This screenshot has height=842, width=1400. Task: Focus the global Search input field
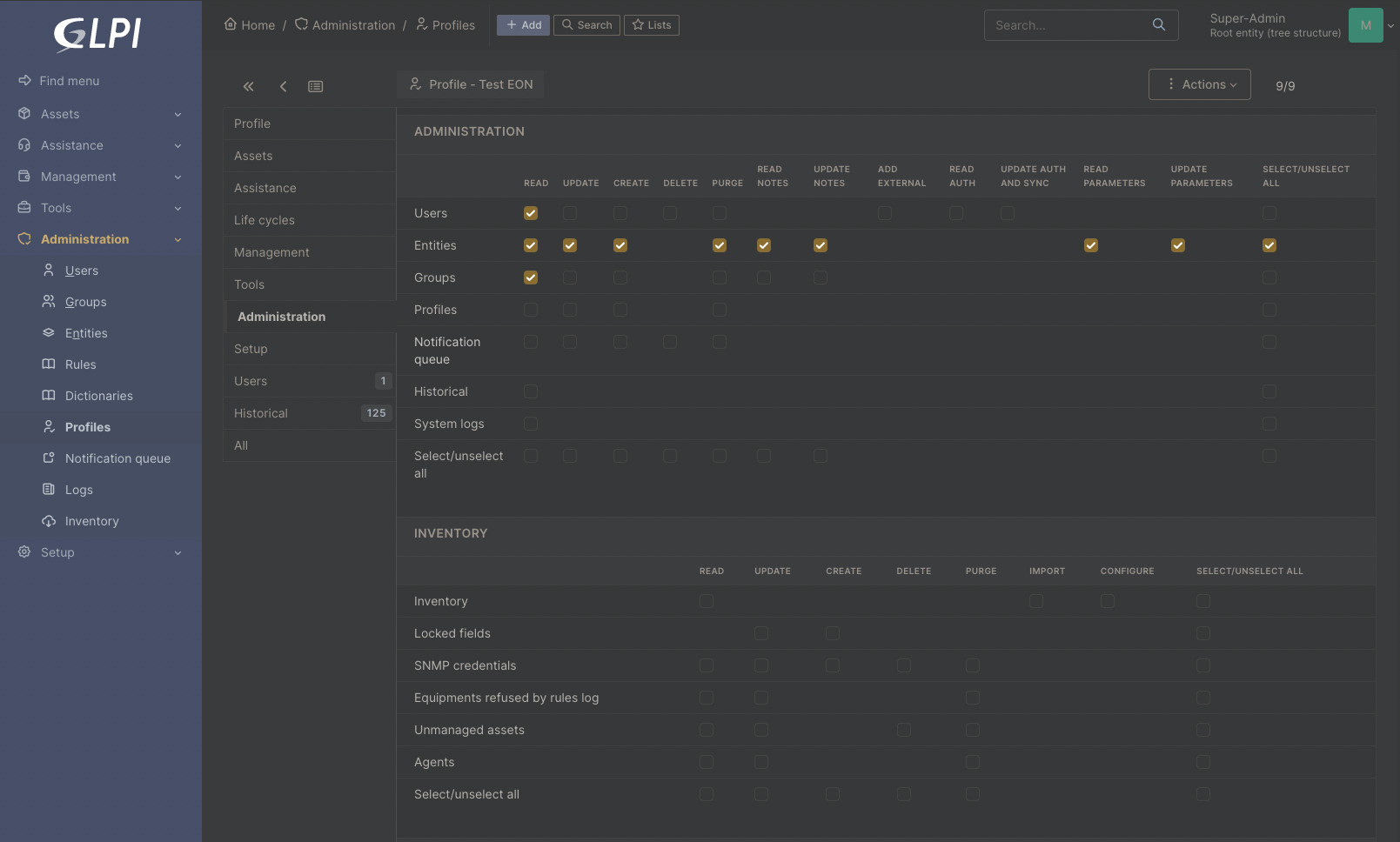coord(1071,25)
